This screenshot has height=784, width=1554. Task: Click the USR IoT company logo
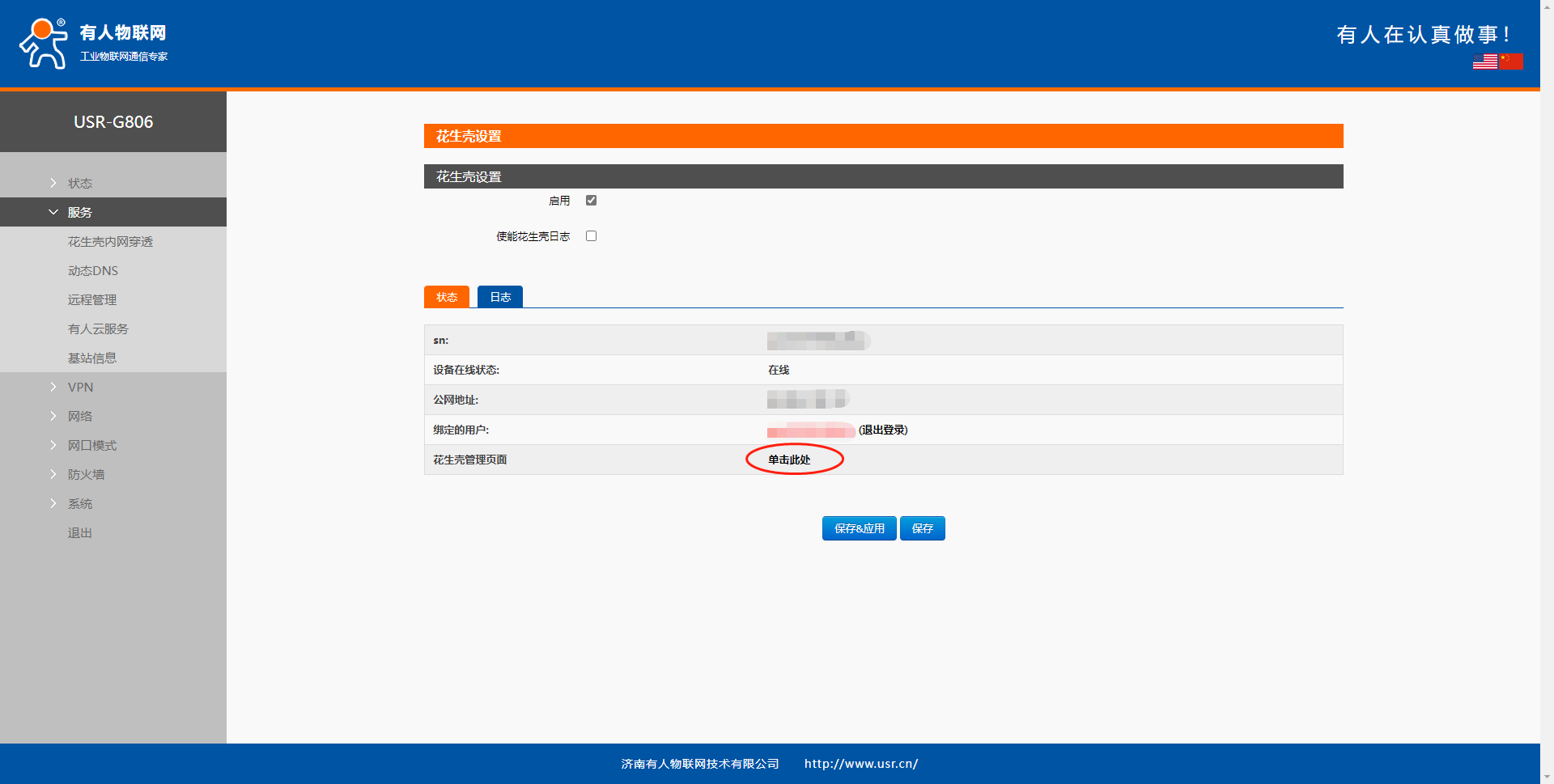(93, 44)
